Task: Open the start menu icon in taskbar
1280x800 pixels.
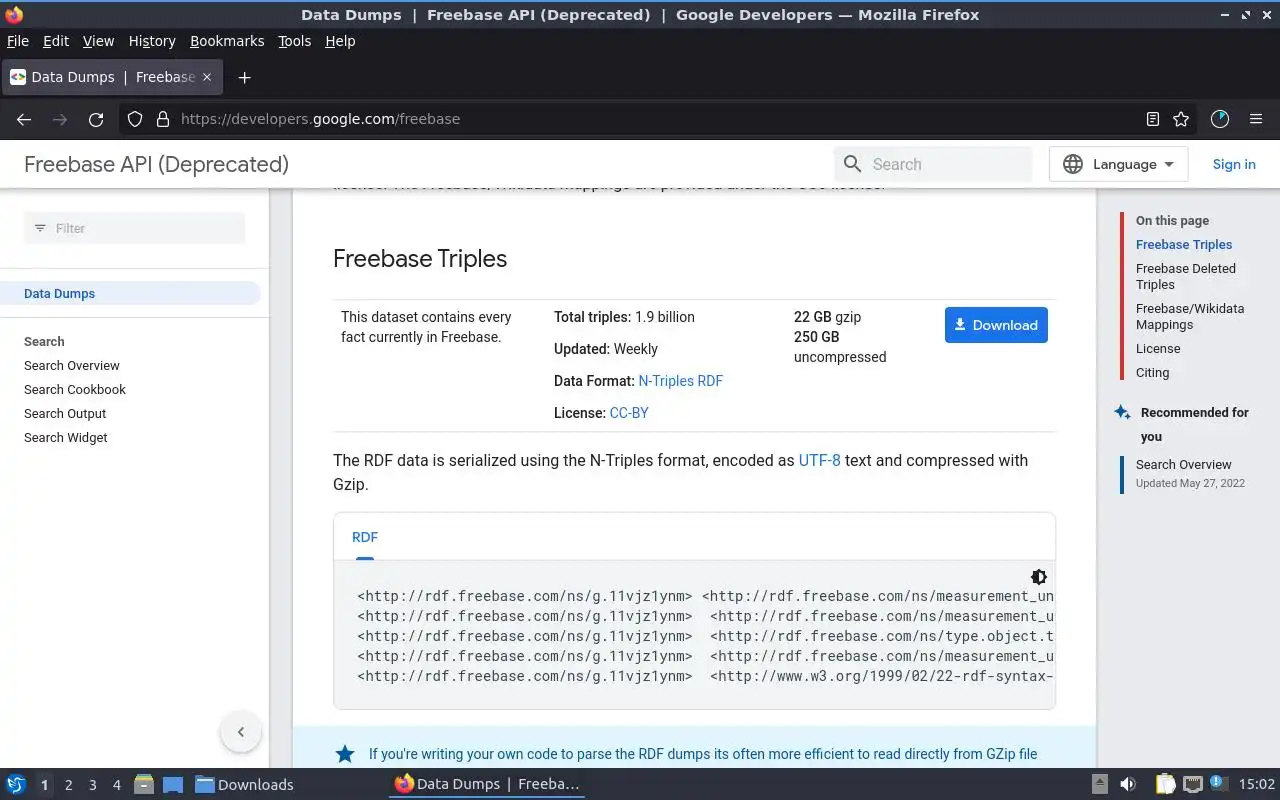Action: [x=16, y=785]
